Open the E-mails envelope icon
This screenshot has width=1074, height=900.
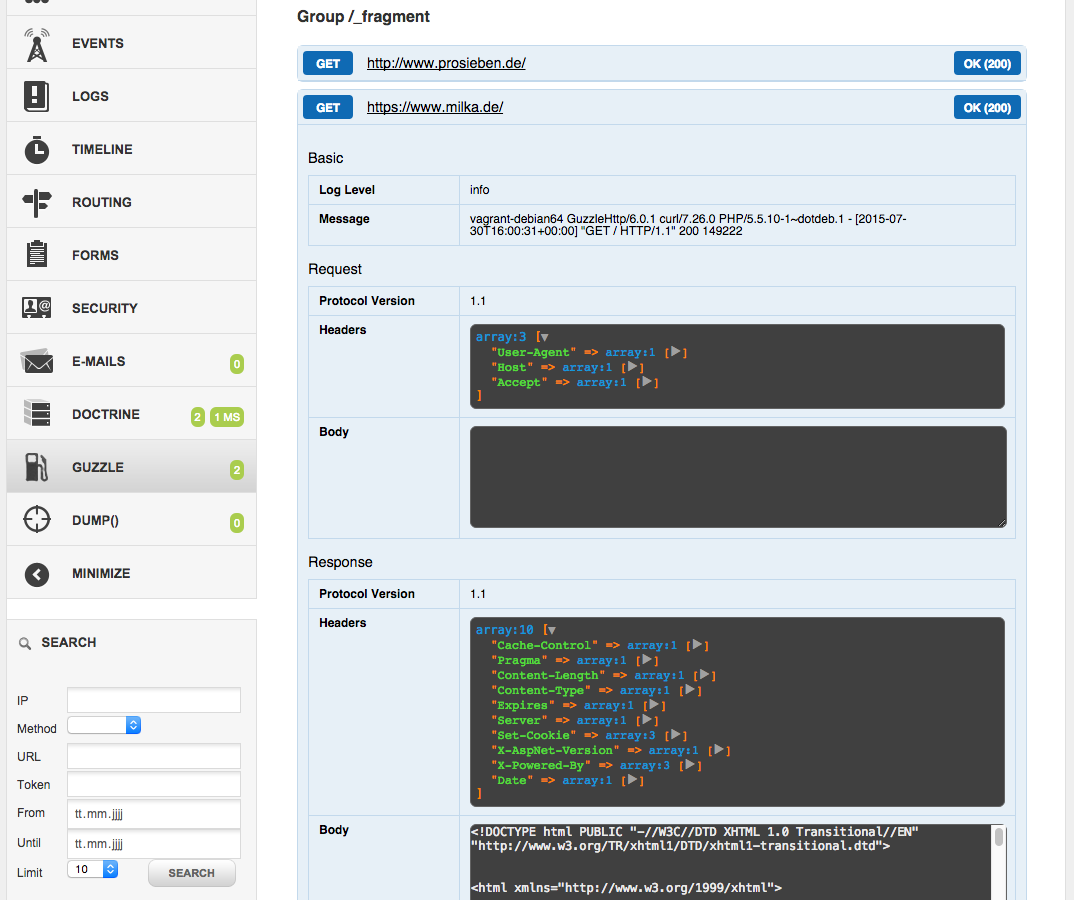tap(37, 362)
